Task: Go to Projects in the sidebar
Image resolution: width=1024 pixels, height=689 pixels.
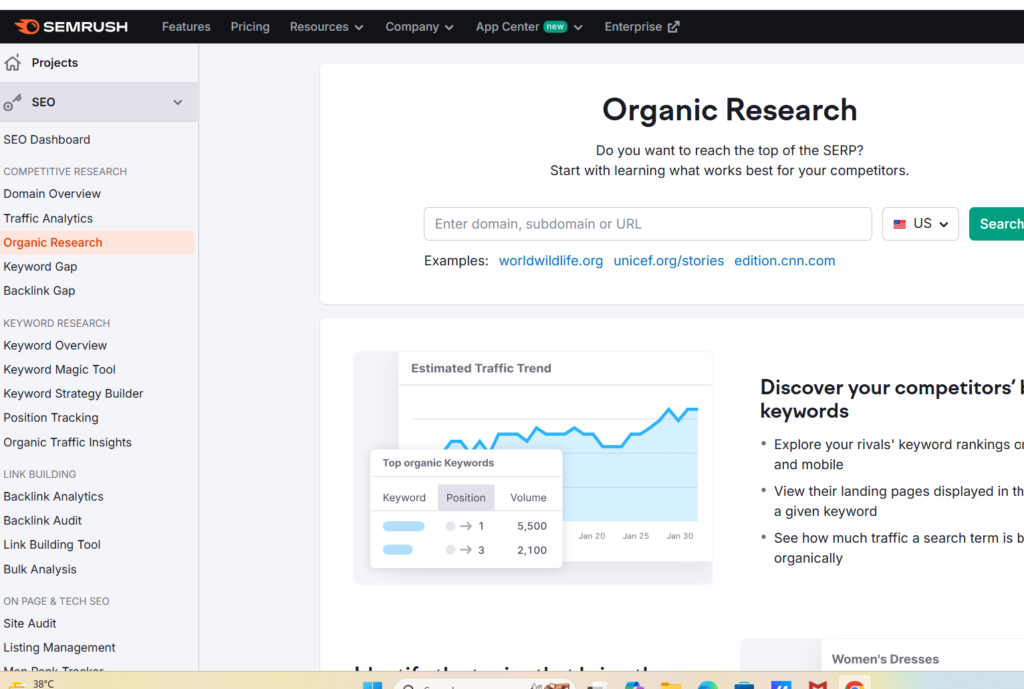Action: point(55,63)
